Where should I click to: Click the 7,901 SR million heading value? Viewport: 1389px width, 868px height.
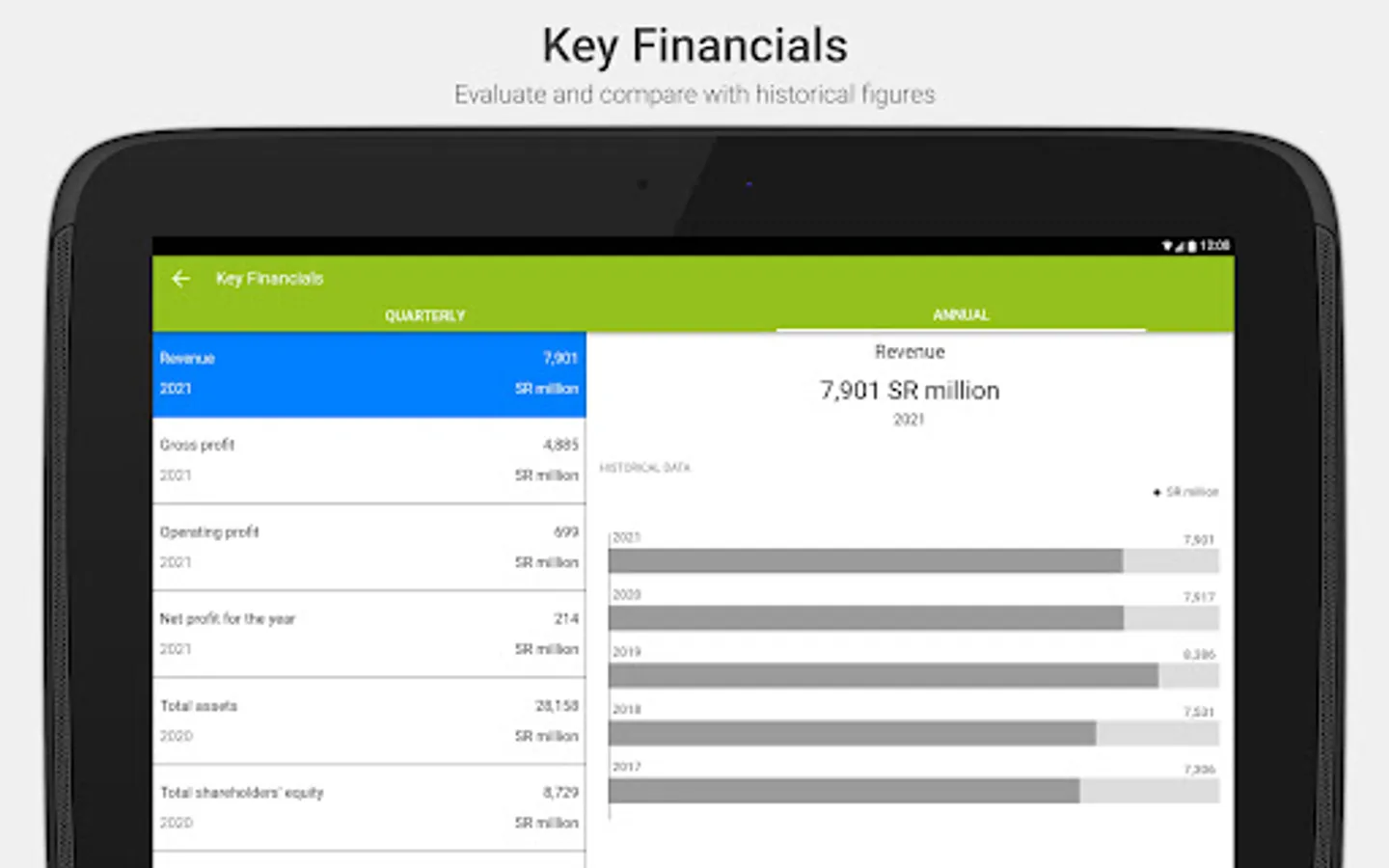[x=910, y=391]
